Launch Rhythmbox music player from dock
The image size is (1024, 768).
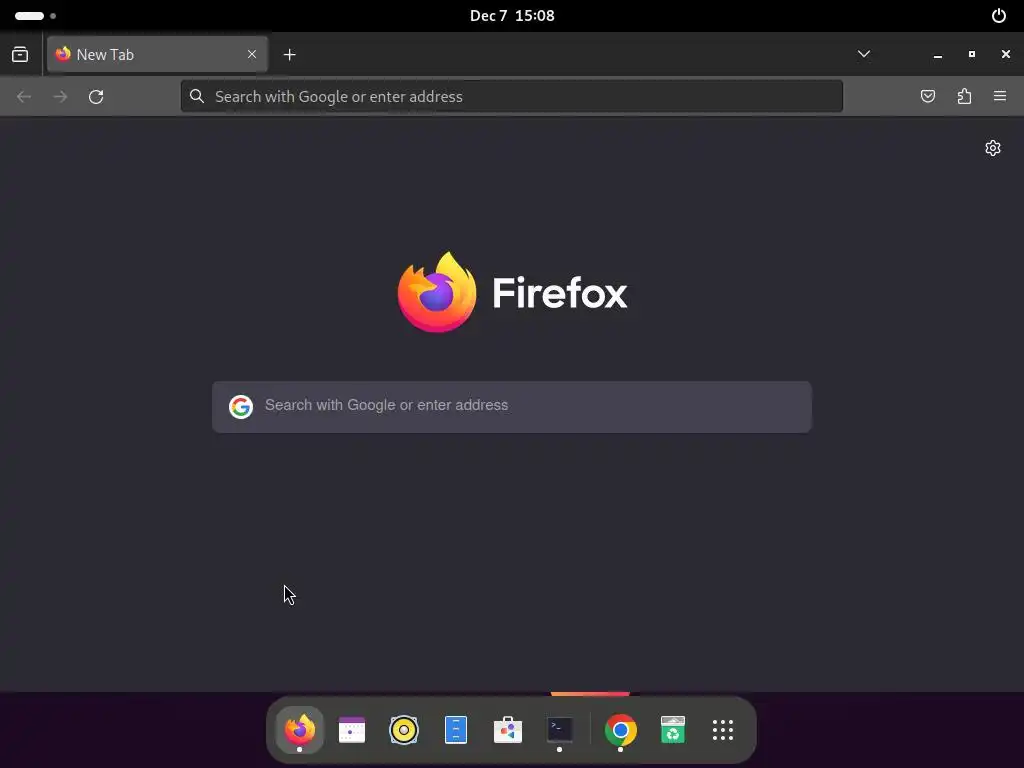click(404, 729)
